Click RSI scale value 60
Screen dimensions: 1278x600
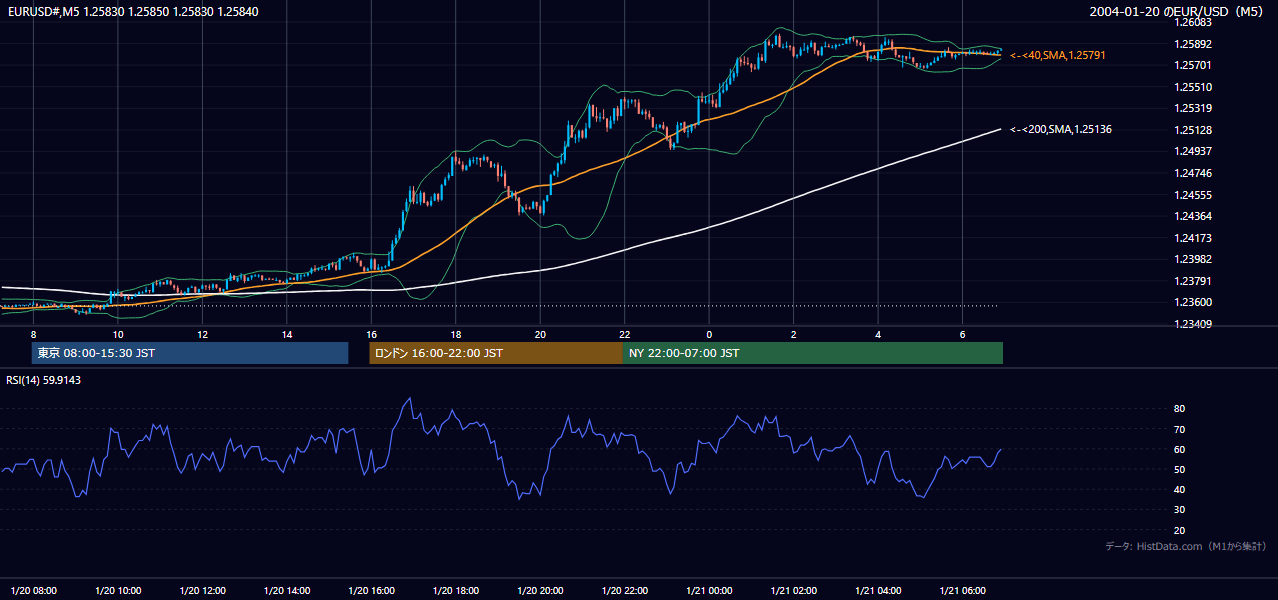coord(1179,449)
